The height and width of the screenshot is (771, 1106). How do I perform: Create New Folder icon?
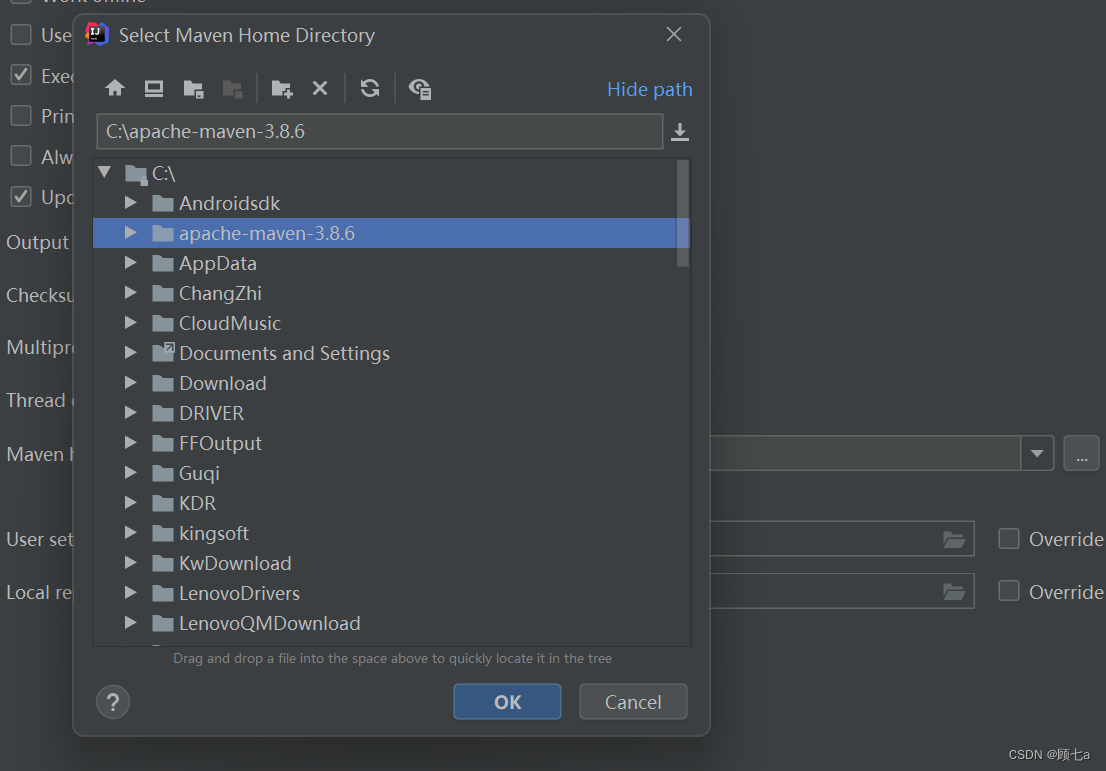tap(281, 89)
